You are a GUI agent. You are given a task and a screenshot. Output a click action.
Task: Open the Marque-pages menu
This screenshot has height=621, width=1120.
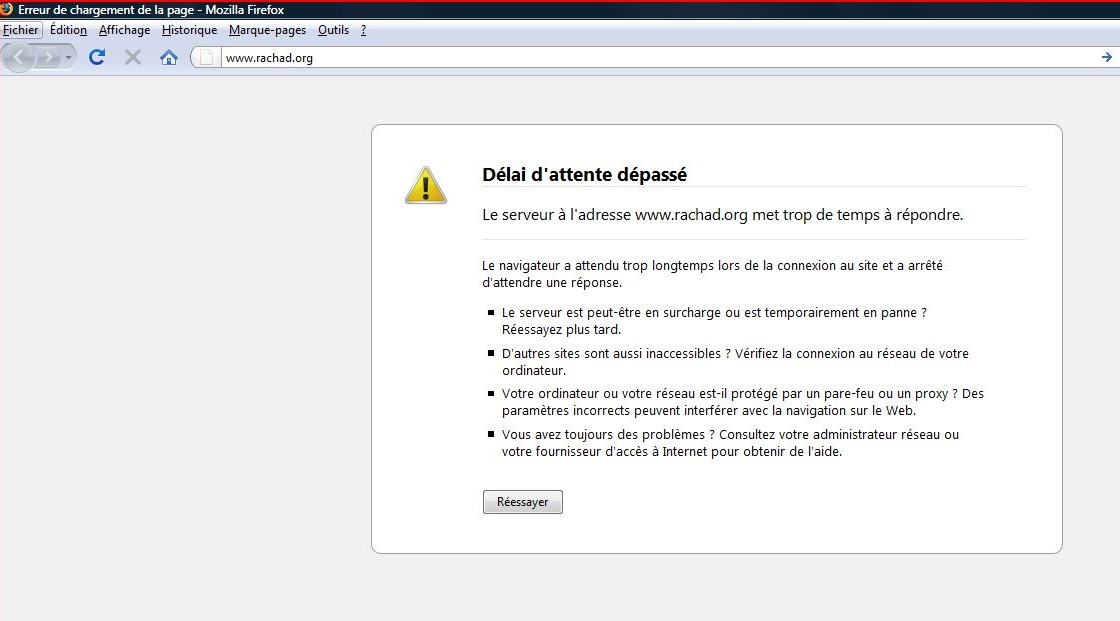[x=267, y=30]
